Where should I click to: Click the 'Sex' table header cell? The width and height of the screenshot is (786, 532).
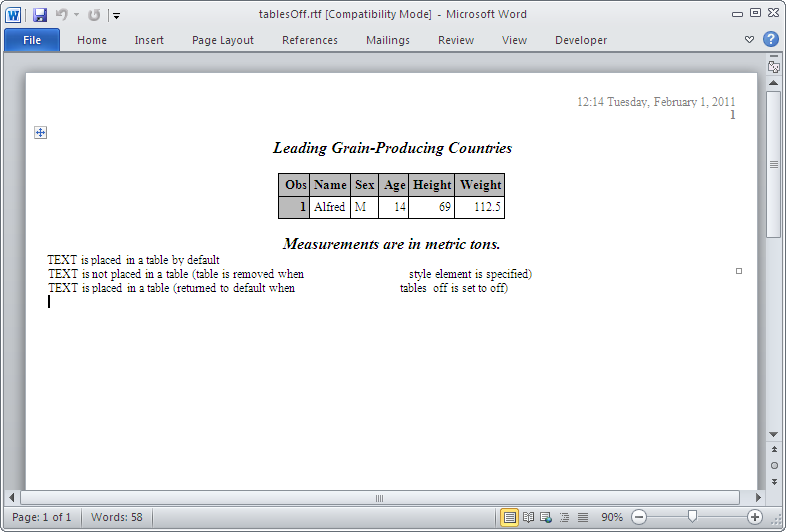point(364,185)
